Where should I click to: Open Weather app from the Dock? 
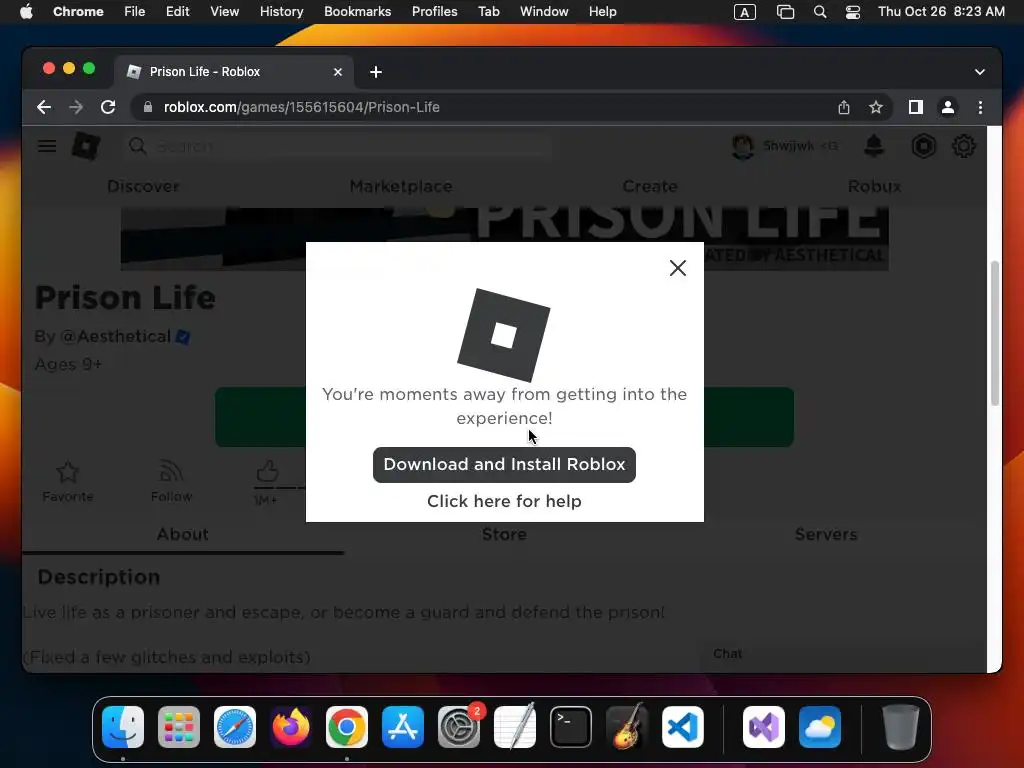820,726
